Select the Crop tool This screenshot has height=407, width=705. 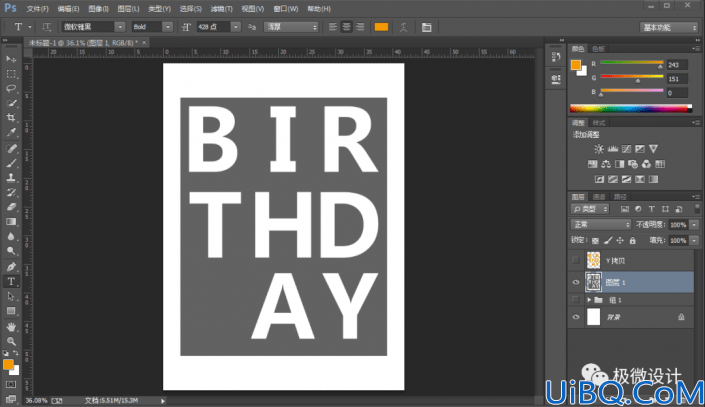pyautogui.click(x=11, y=118)
